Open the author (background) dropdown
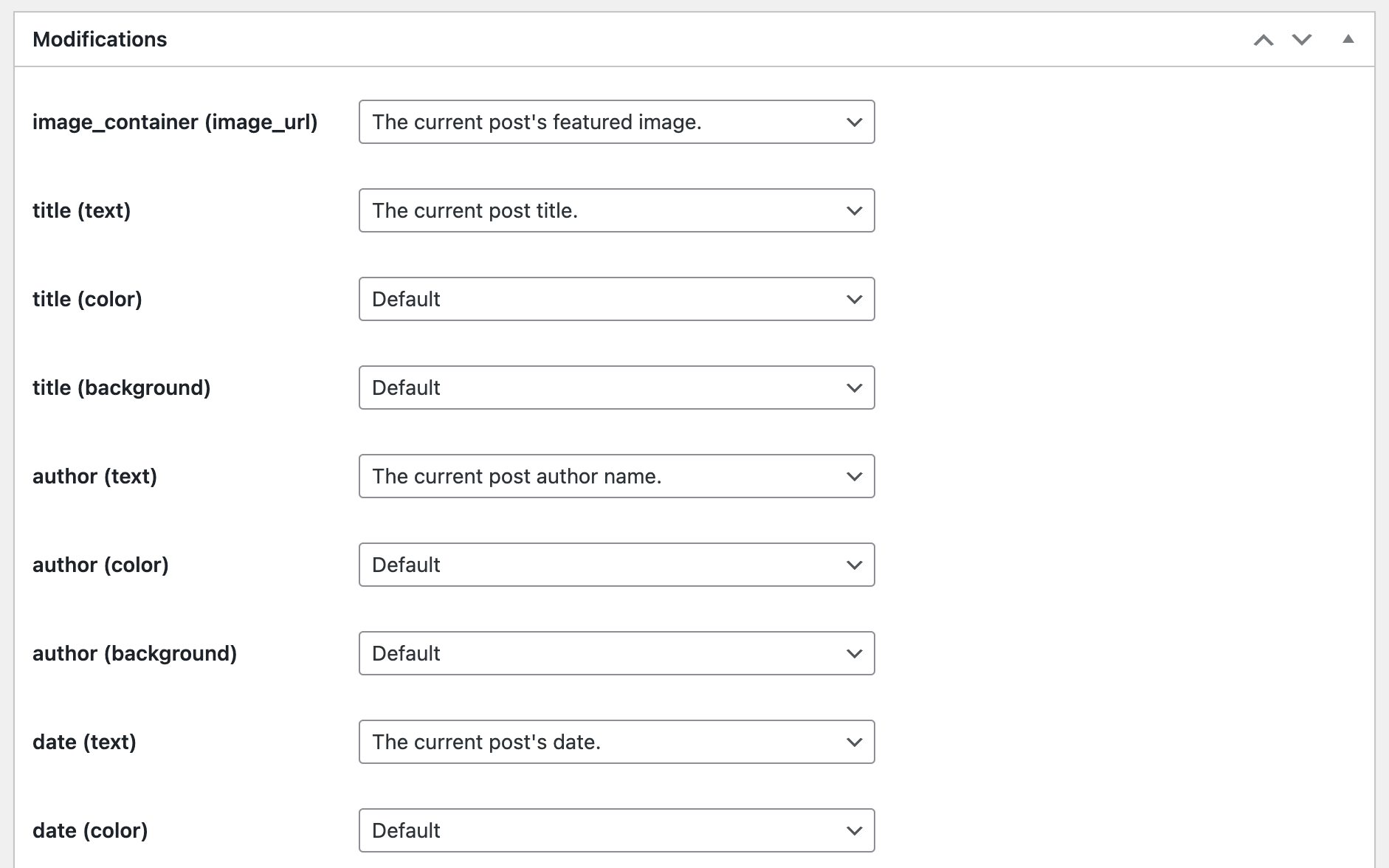The image size is (1389, 868). click(616, 653)
